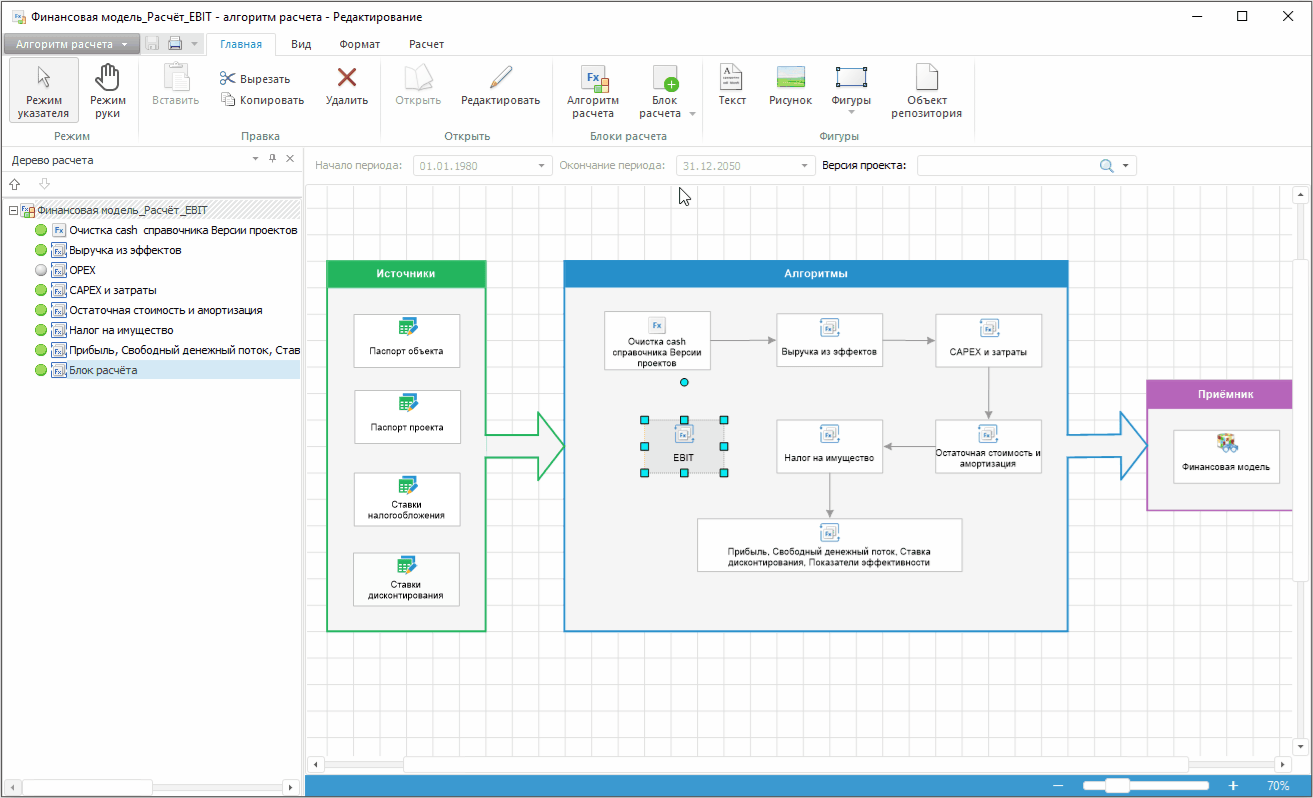Toggle status circle for Налог на имущество
Viewport: 1313px width, 798px height.
click(41, 330)
